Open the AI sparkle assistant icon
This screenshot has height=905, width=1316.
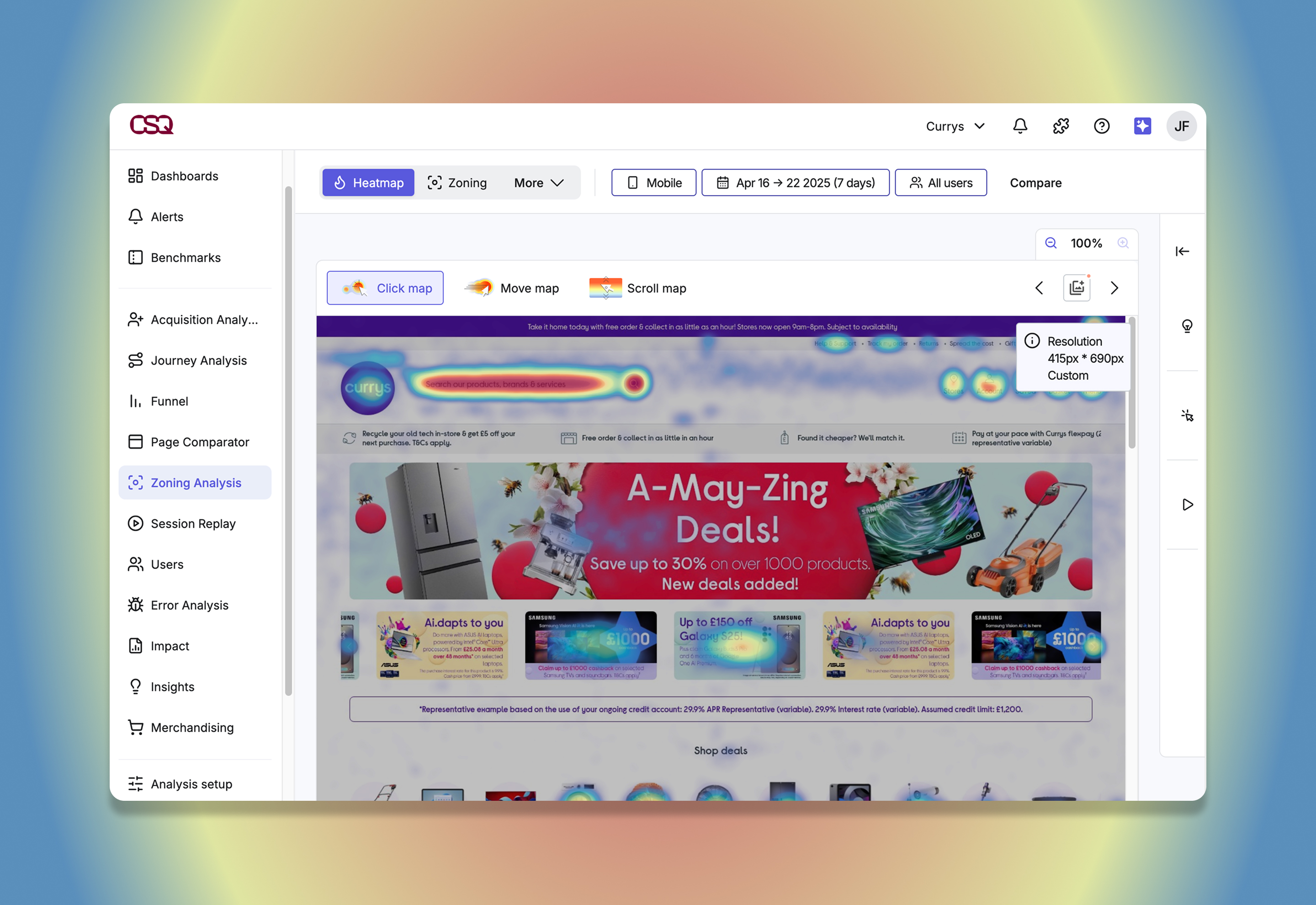coord(1142,126)
